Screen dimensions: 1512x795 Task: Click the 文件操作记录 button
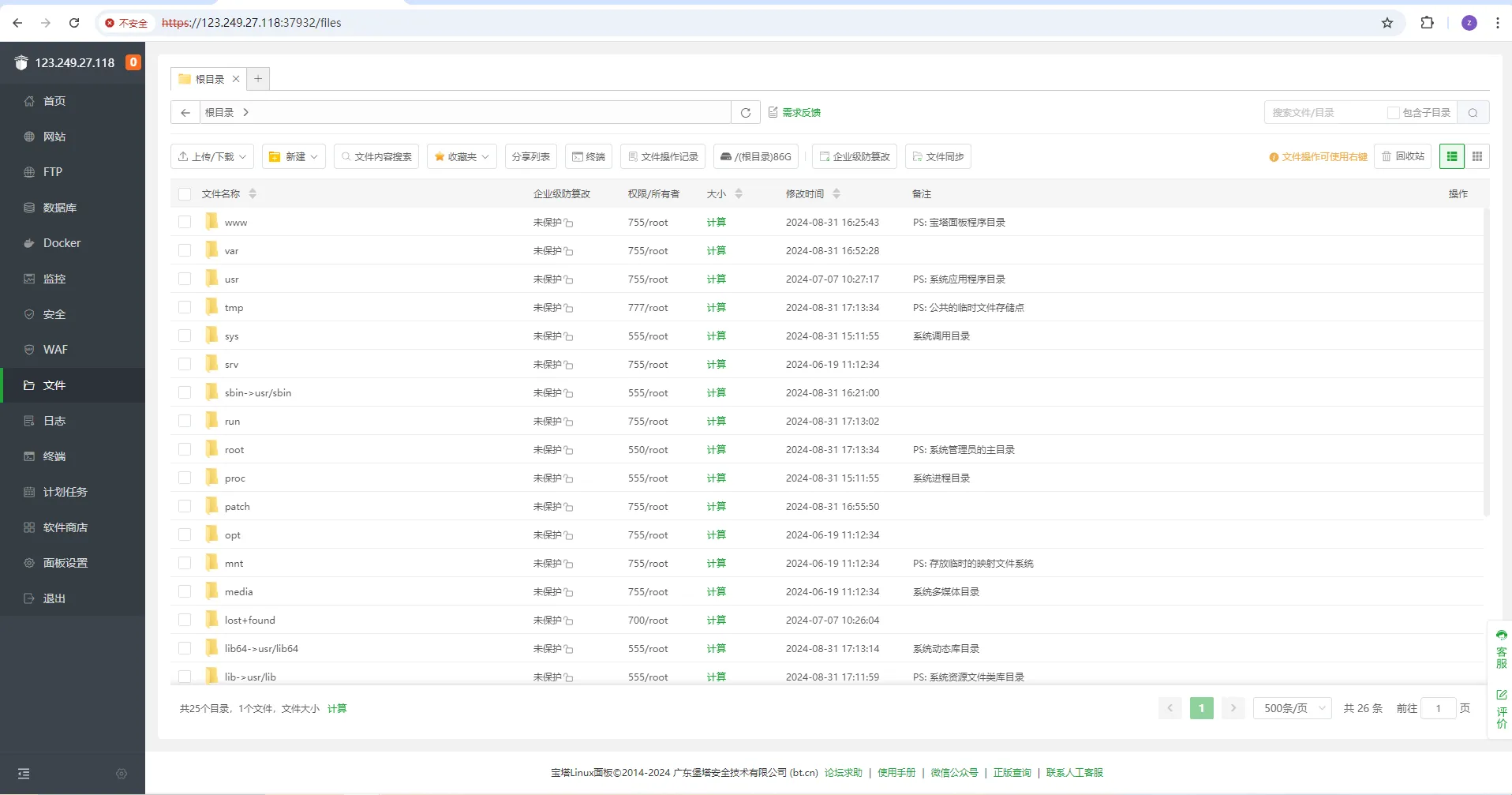(663, 156)
